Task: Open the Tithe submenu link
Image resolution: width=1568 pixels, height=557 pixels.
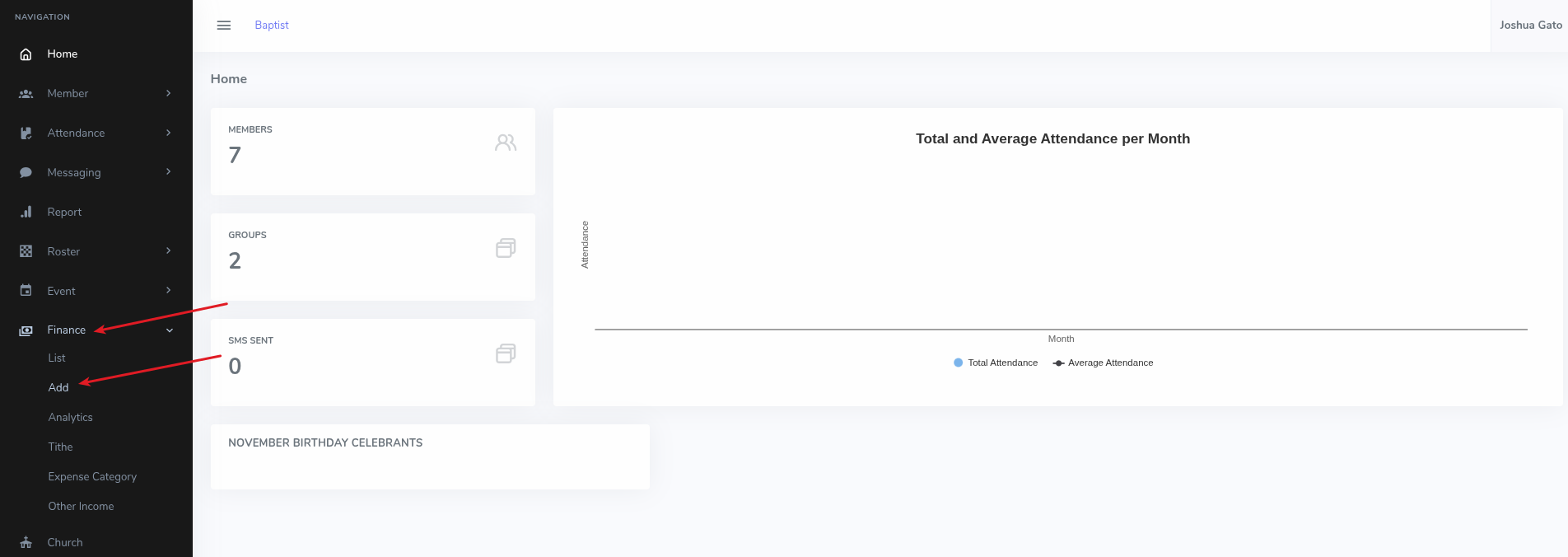Action: pos(61,447)
